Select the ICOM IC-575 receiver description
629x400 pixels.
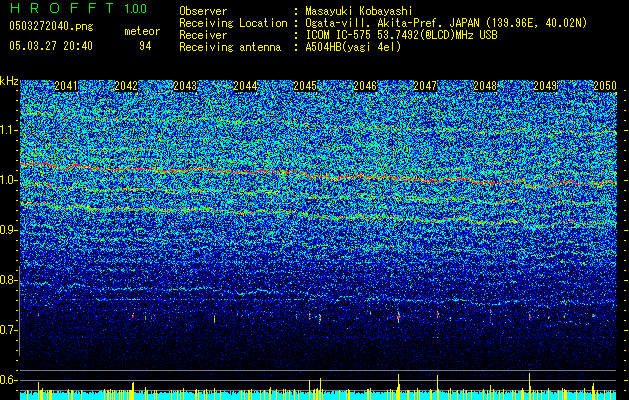[x=401, y=35]
